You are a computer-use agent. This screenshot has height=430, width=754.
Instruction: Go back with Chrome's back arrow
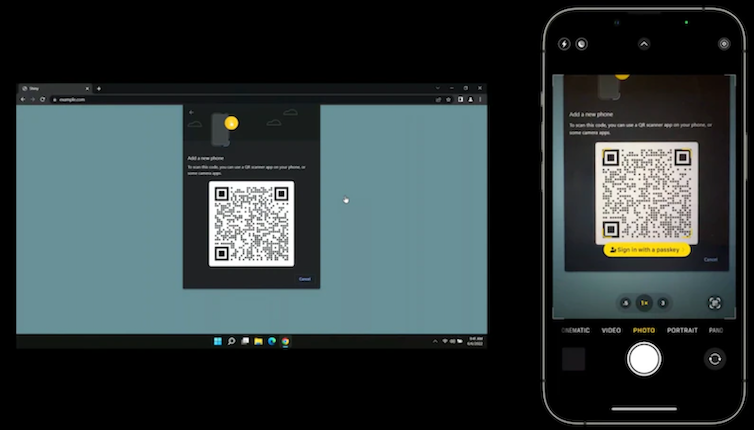tap(23, 100)
